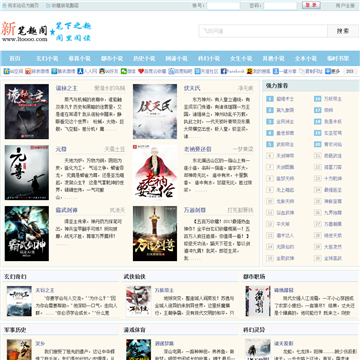The width and height of the screenshot is (360, 360).
Task: Save to 百度云收藏 heart icon
Action: (x=141, y=71)
